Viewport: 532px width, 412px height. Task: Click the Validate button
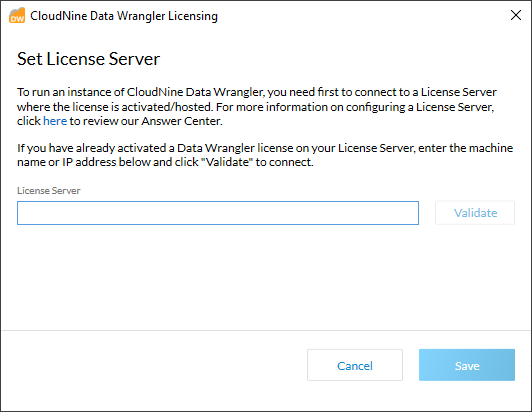point(475,213)
